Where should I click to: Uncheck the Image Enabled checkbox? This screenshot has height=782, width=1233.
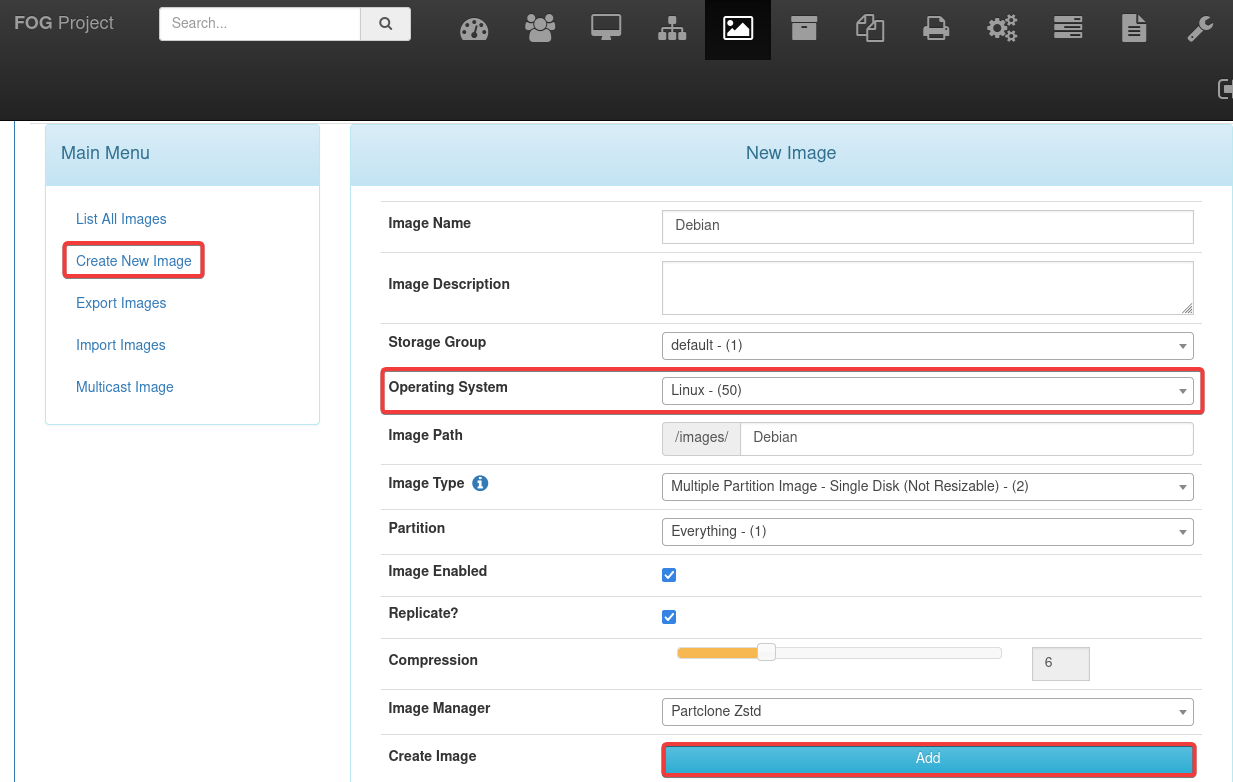[669, 575]
